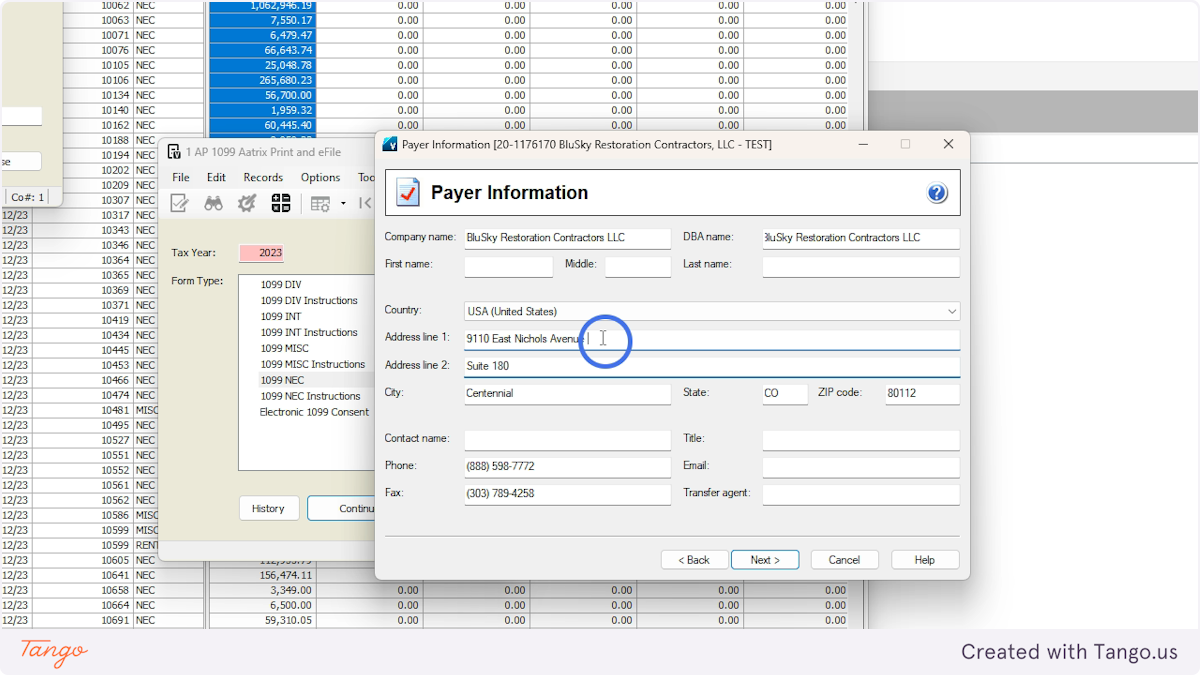Screen dimensions: 1200x675
Task: Open the calculator toolbar icon
Action: (x=281, y=202)
